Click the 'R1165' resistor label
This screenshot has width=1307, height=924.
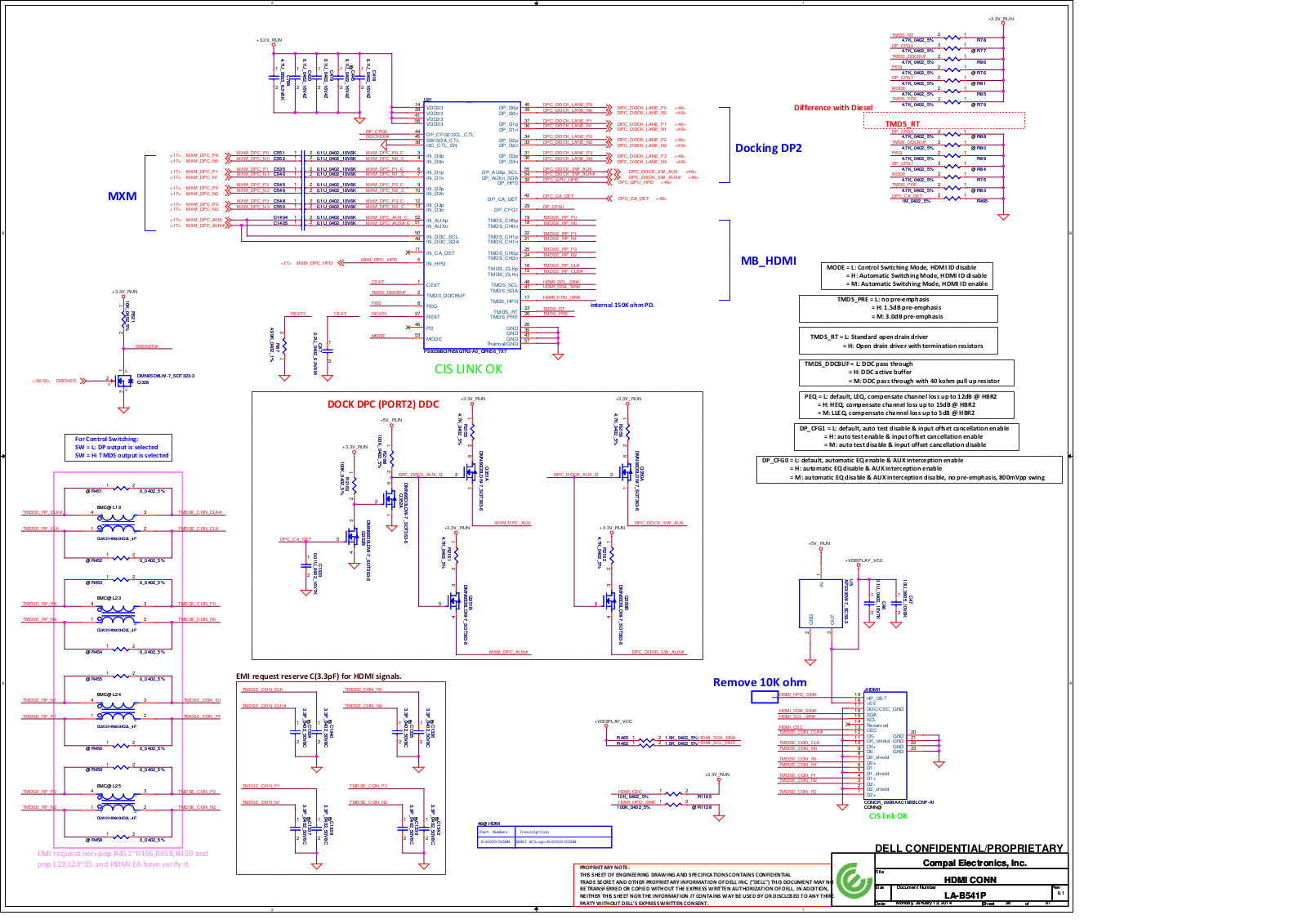pos(704,797)
